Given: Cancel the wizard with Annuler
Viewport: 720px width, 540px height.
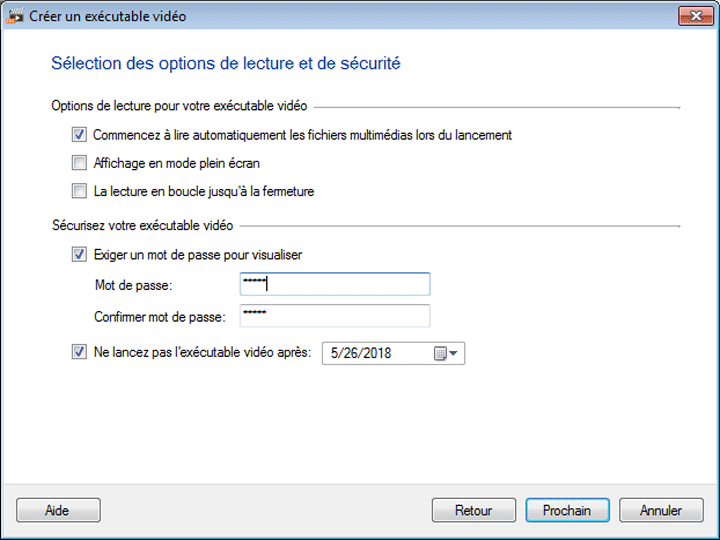Looking at the screenshot, I should (661, 510).
